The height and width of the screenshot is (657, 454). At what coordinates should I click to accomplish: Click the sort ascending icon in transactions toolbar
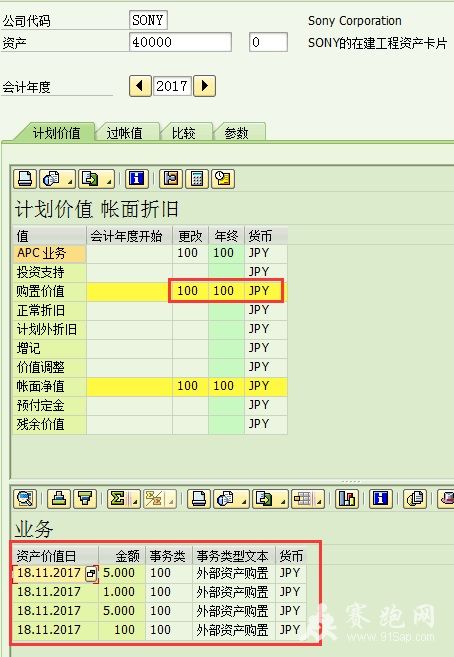(x=59, y=499)
